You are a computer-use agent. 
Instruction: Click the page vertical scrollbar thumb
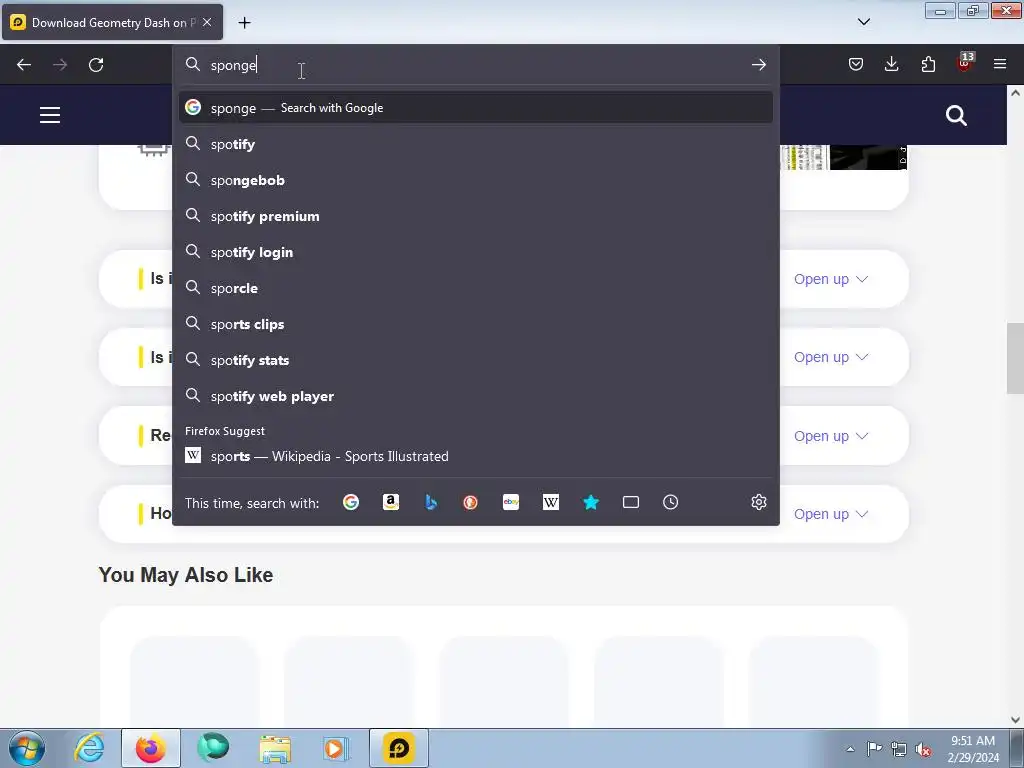pos(1015,358)
